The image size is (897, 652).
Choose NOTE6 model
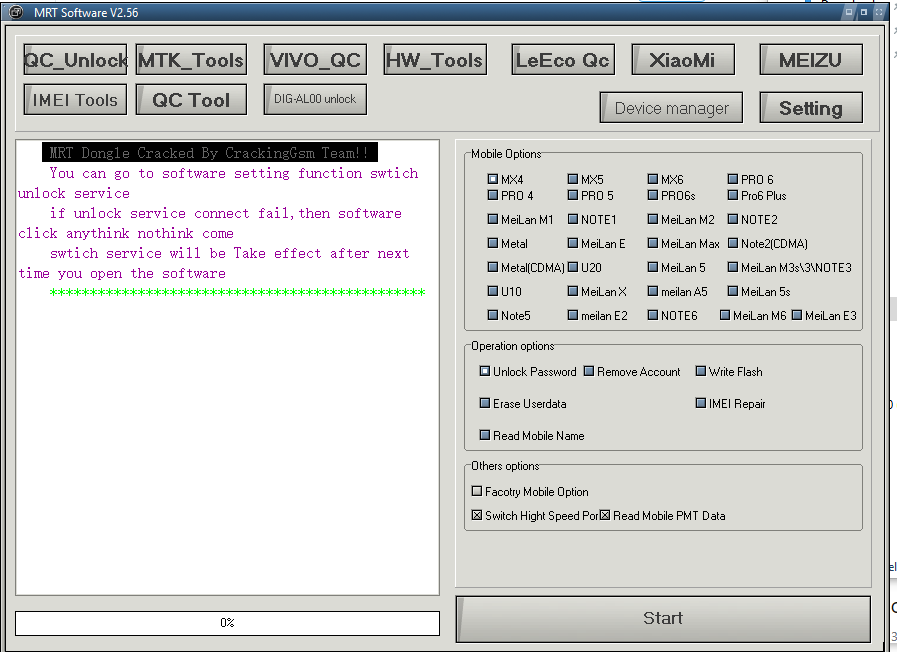point(673,316)
